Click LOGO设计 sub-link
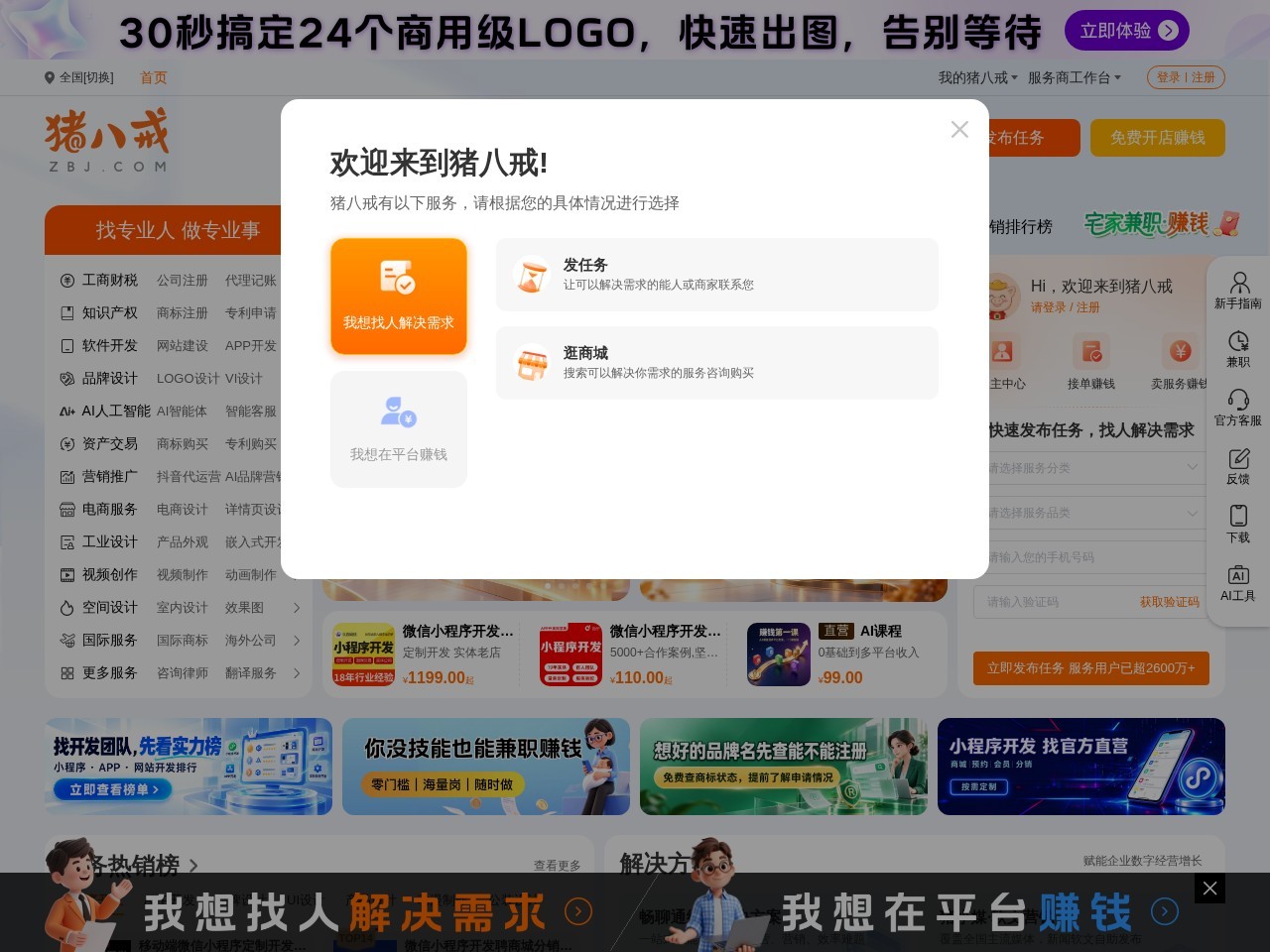The width and height of the screenshot is (1270, 952). [188, 379]
